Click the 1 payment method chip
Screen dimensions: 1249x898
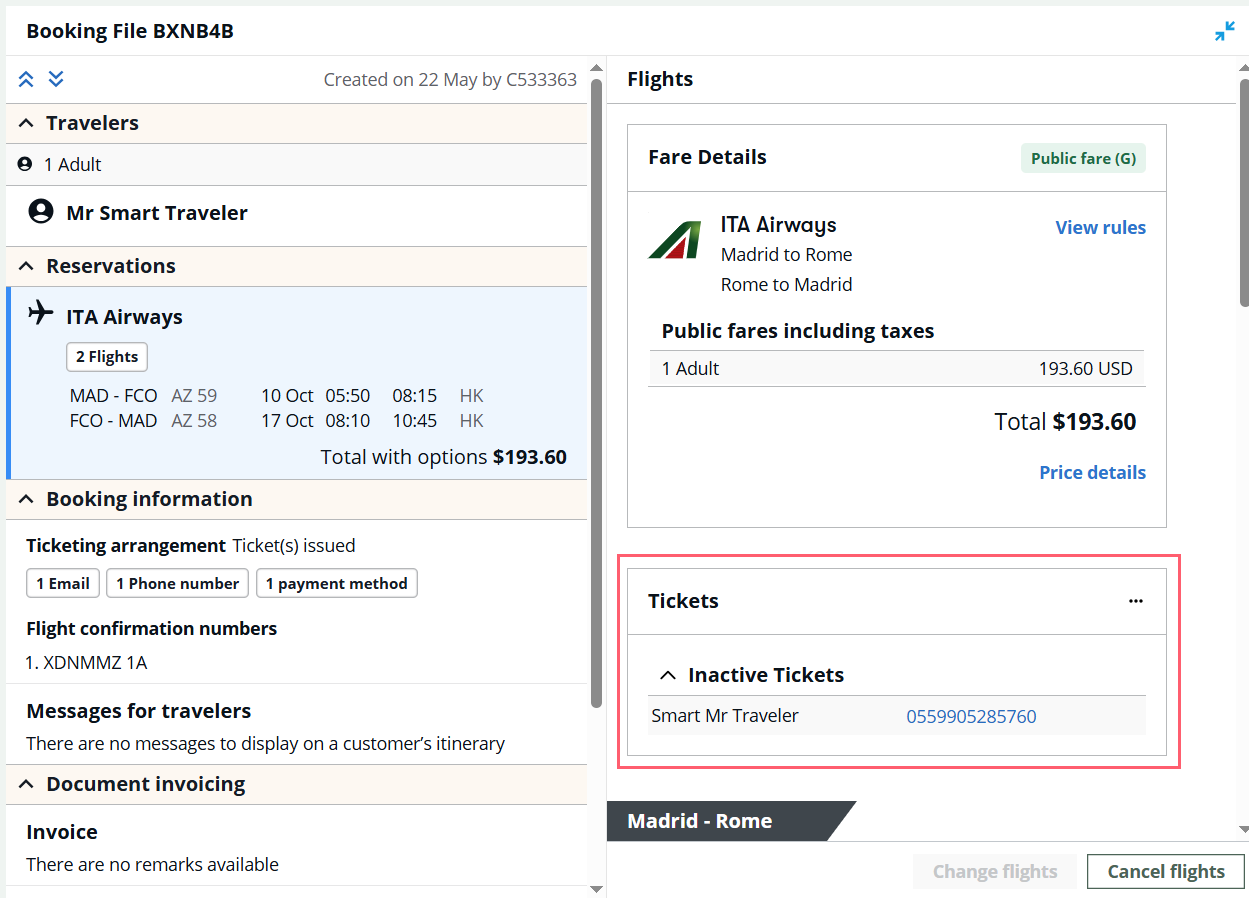[x=337, y=583]
